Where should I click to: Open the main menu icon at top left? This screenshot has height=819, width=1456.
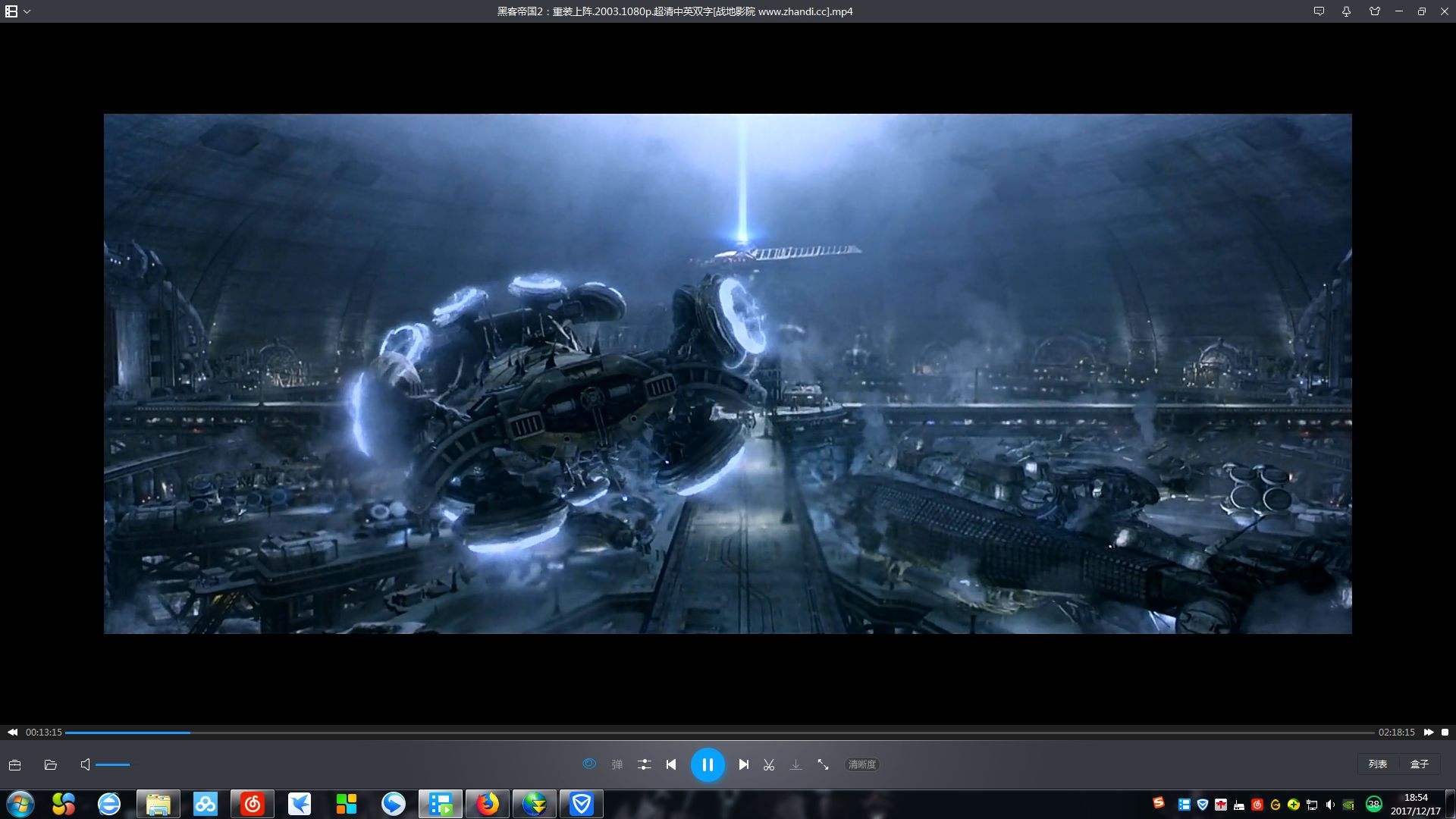point(11,11)
